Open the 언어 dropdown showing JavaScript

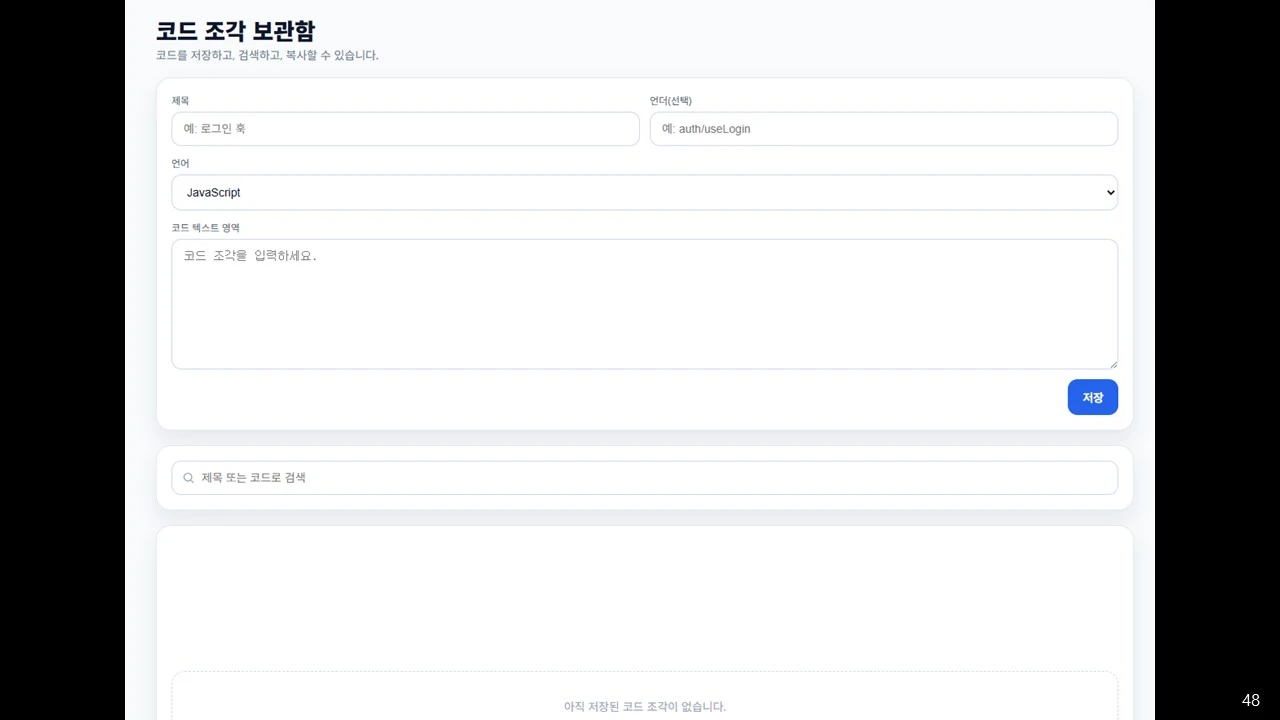tap(645, 192)
